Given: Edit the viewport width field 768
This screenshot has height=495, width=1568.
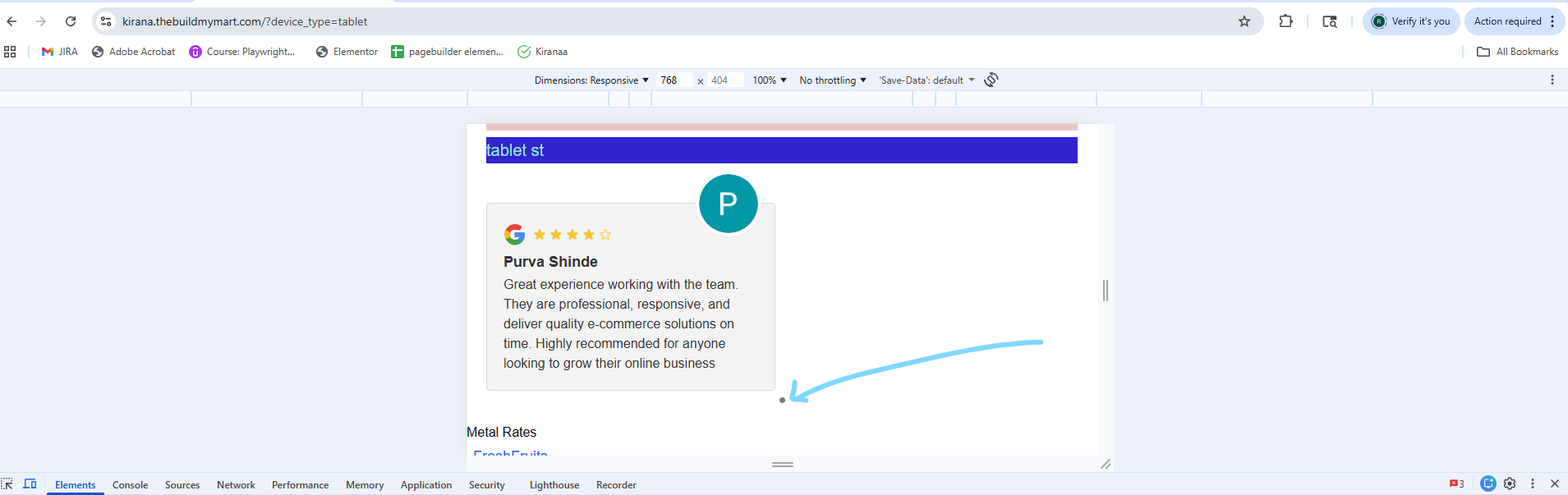Looking at the screenshot, I should [x=674, y=80].
